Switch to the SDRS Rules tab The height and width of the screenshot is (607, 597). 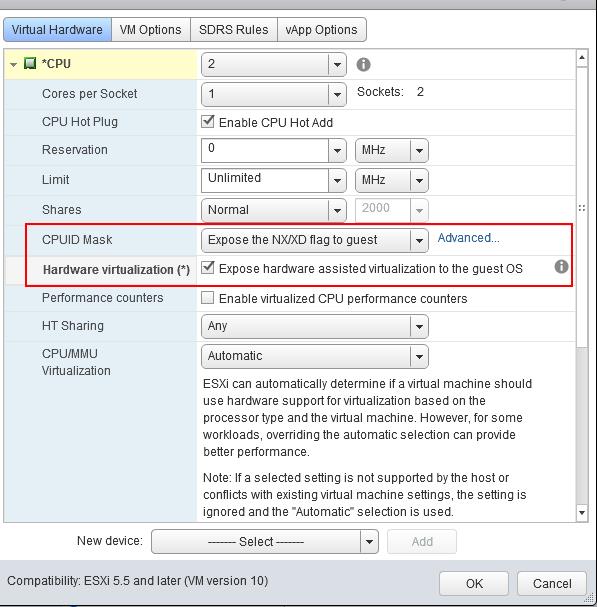tap(234, 29)
